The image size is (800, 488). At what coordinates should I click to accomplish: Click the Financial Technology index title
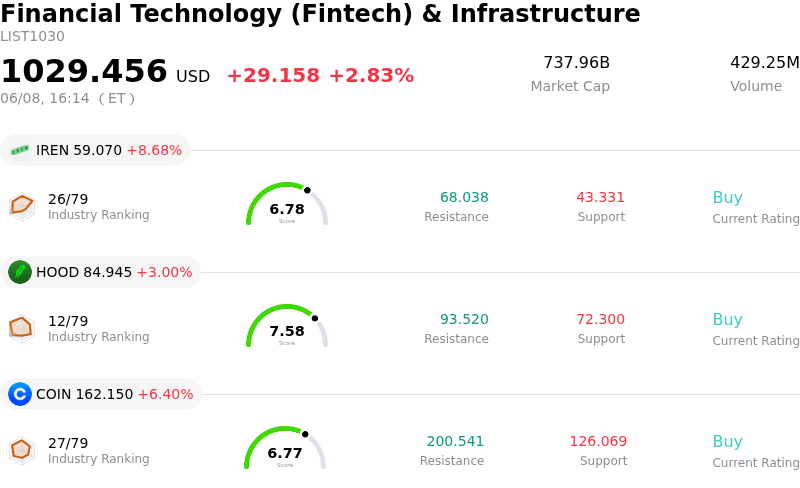pos(320,13)
